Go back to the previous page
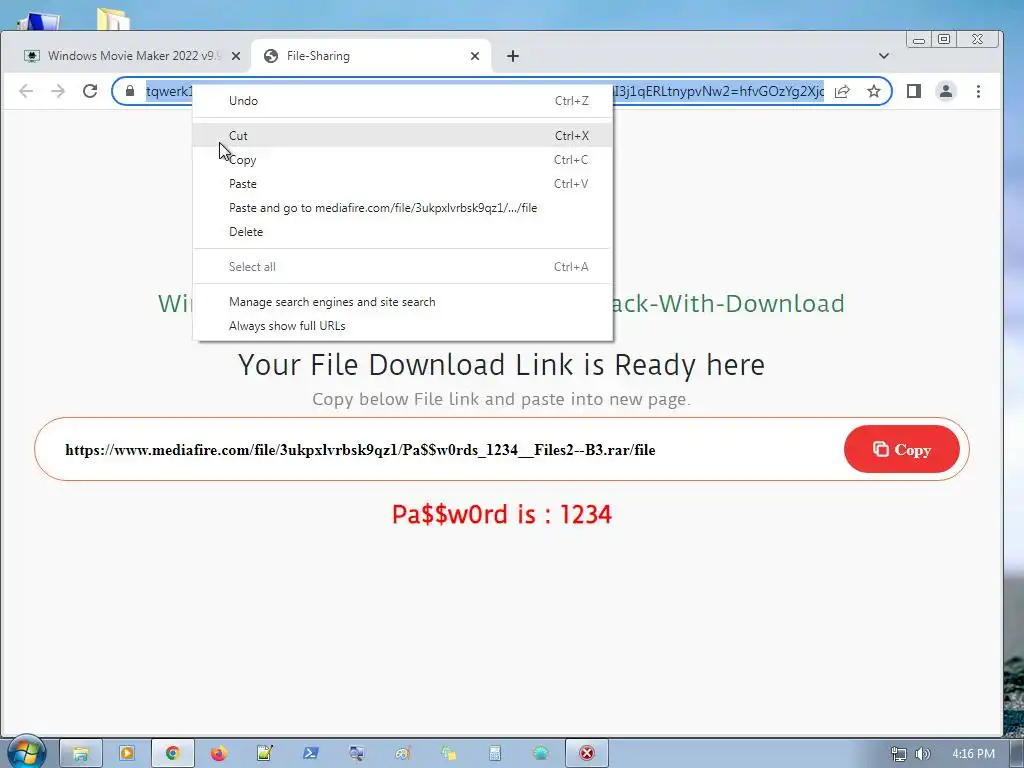Viewport: 1024px width, 768px height. (x=26, y=91)
